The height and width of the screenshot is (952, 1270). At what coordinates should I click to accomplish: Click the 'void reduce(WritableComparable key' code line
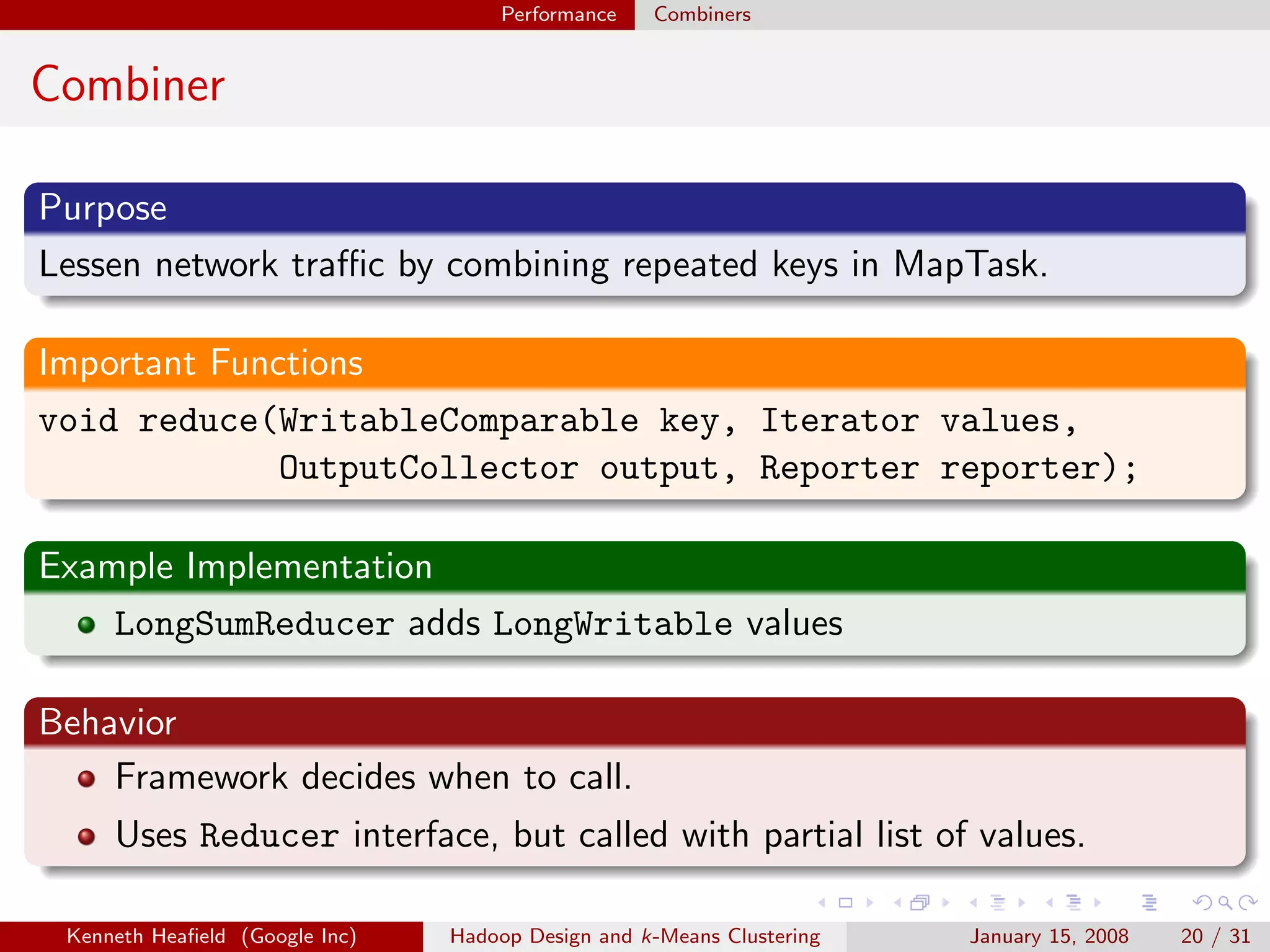click(x=558, y=421)
